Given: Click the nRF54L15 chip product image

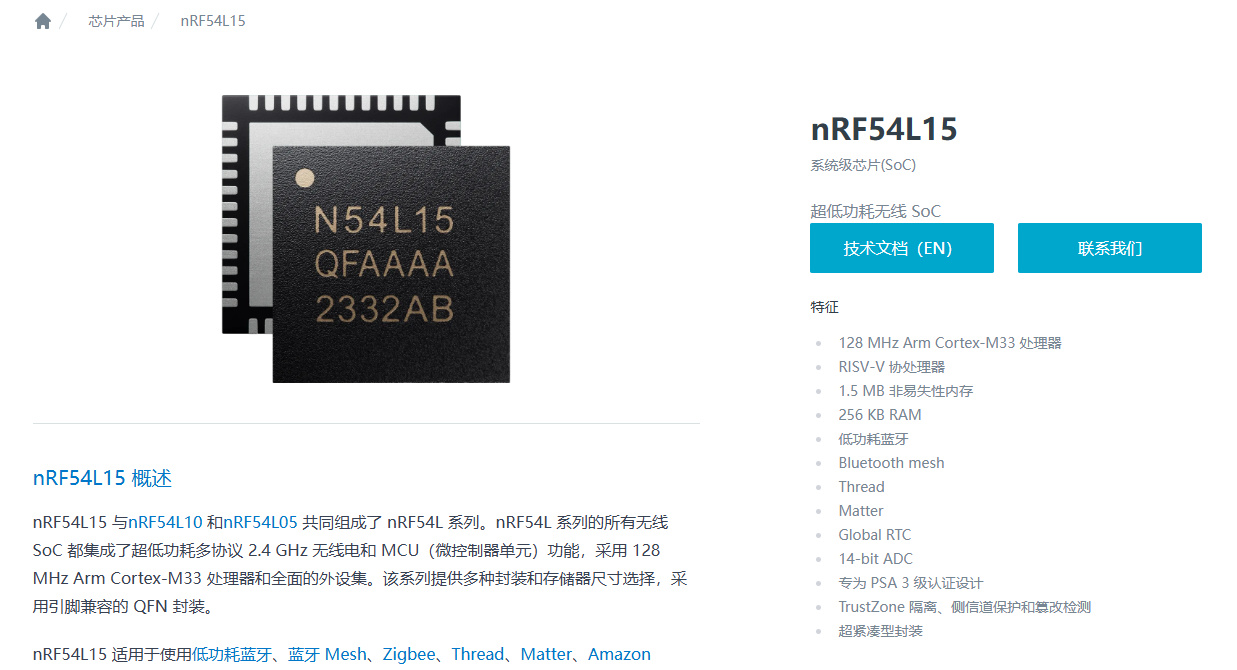Looking at the screenshot, I should click(366, 238).
